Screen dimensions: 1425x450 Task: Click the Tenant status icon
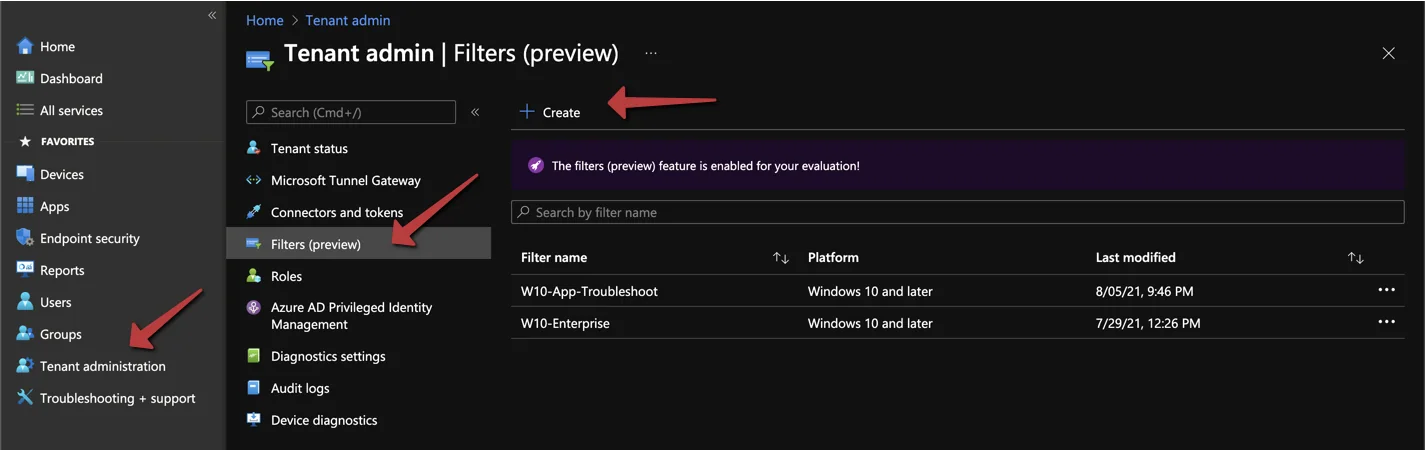[254, 148]
